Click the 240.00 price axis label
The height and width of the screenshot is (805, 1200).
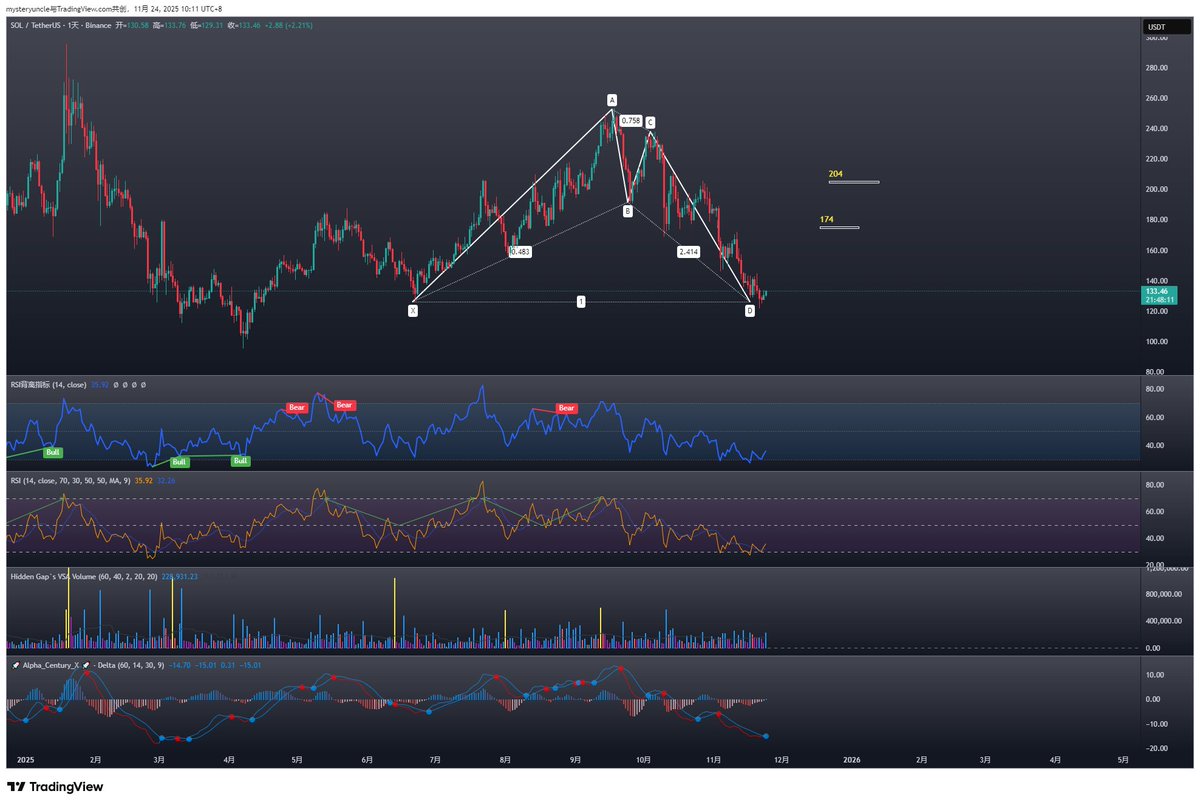[1157, 129]
